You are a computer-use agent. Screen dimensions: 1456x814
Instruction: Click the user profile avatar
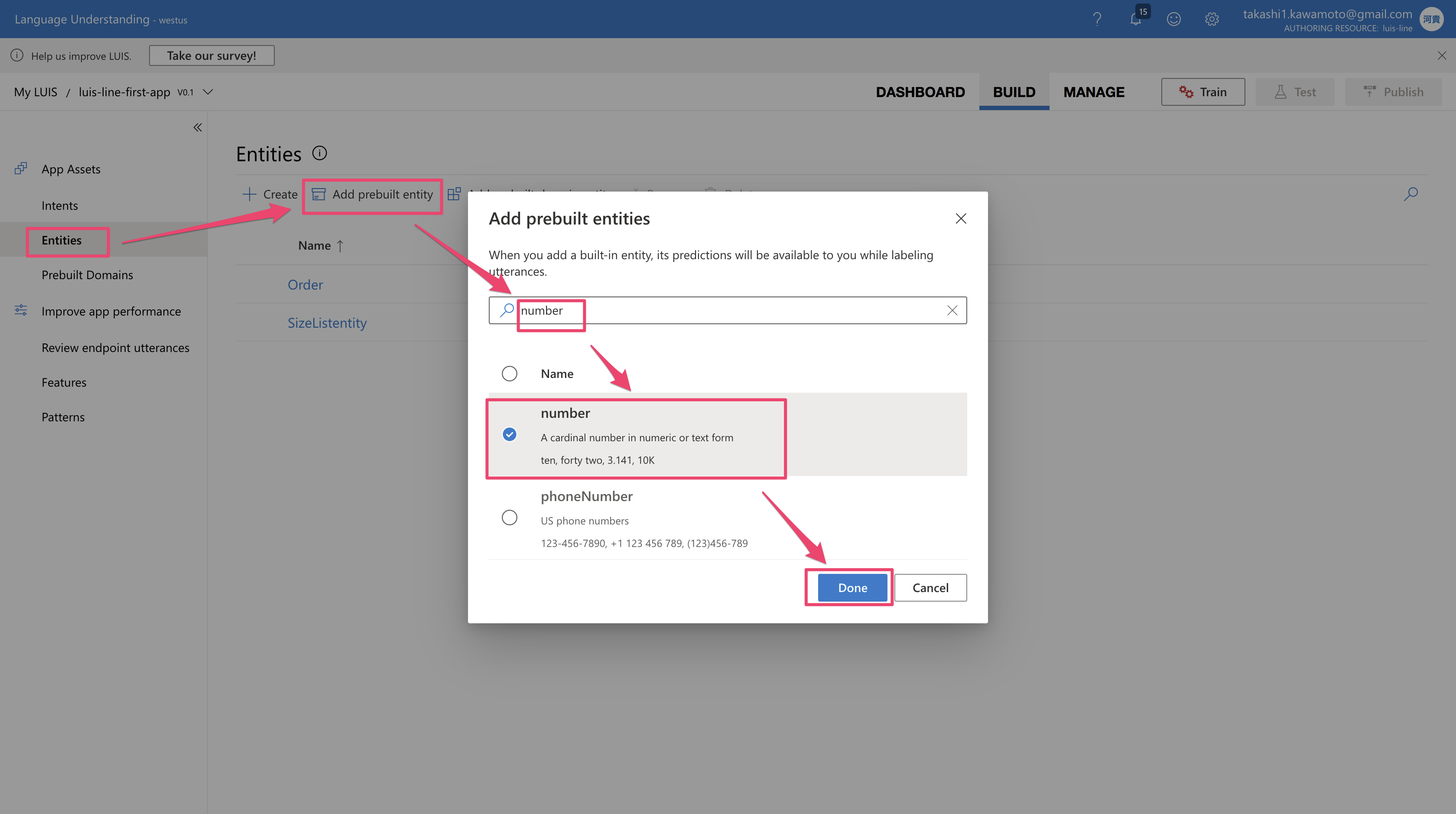(1431, 19)
